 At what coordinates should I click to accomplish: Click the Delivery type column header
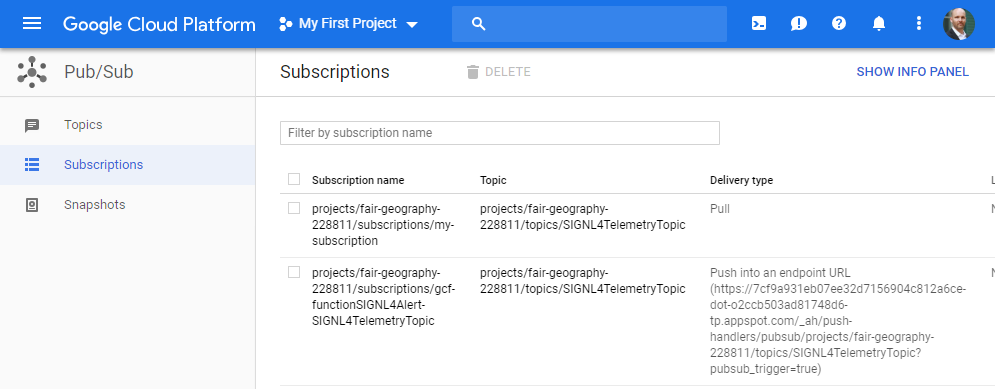(741, 180)
